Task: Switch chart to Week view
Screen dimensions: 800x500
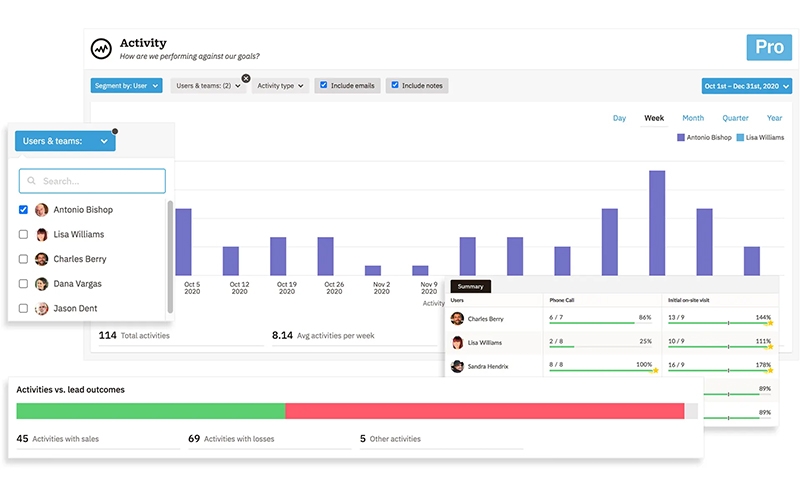Action: [654, 118]
